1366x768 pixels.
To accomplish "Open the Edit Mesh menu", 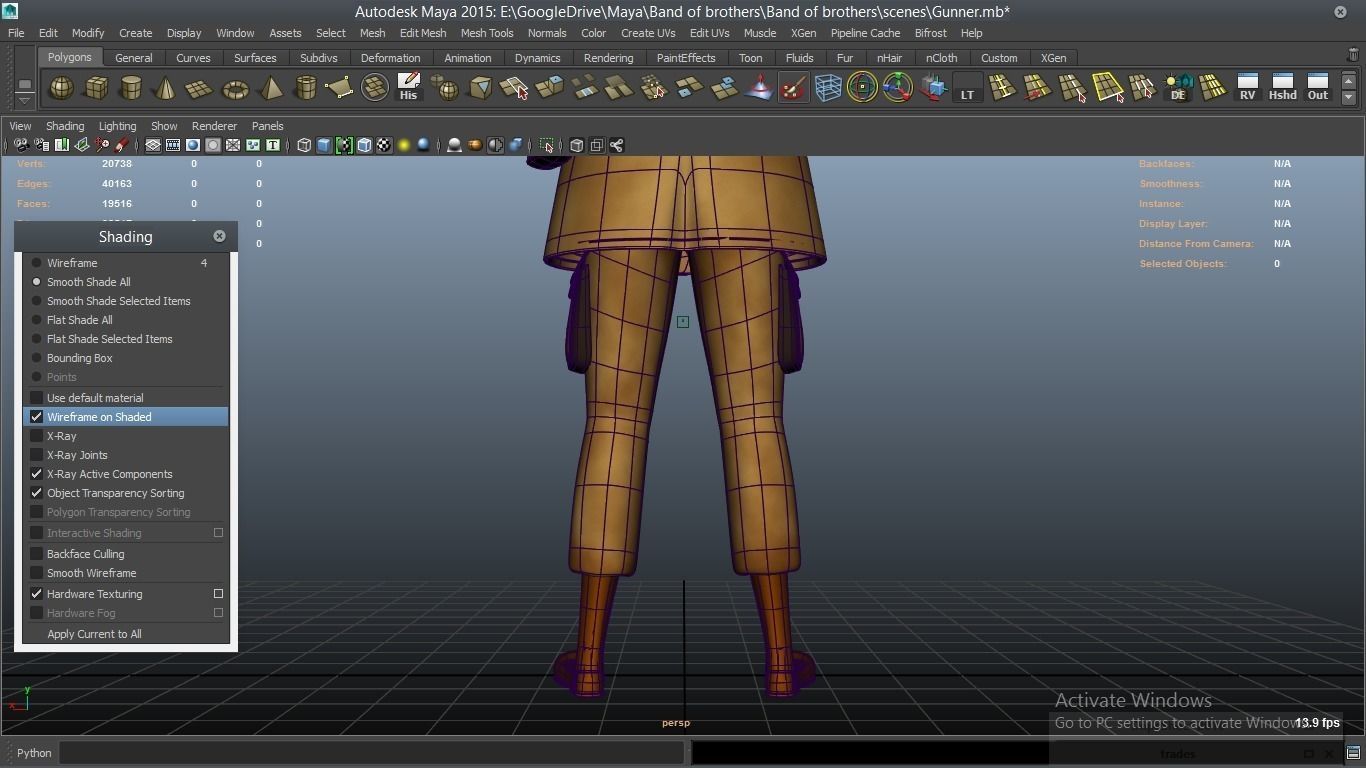I will pos(423,33).
